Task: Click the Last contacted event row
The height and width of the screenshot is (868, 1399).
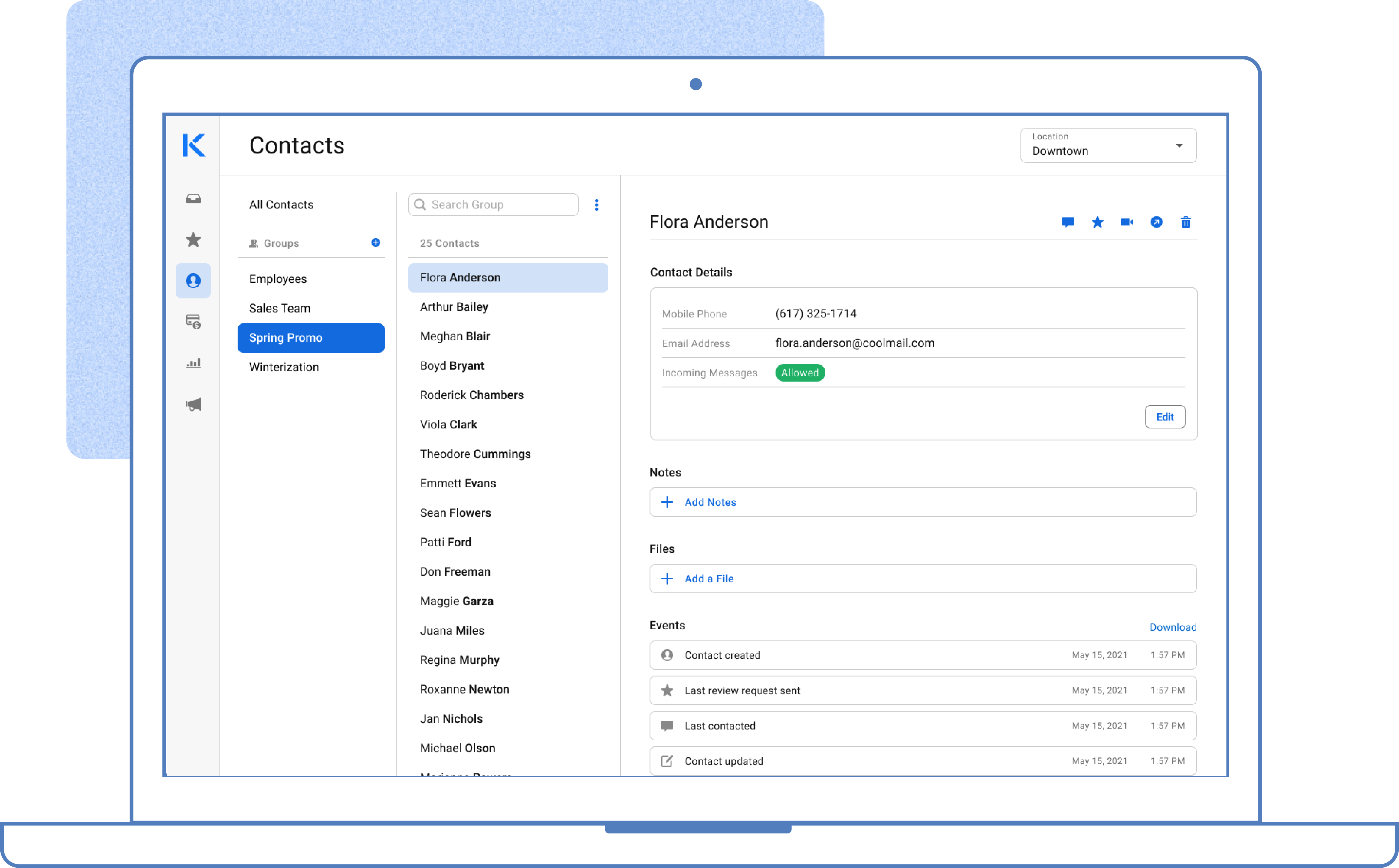Action: 923,726
